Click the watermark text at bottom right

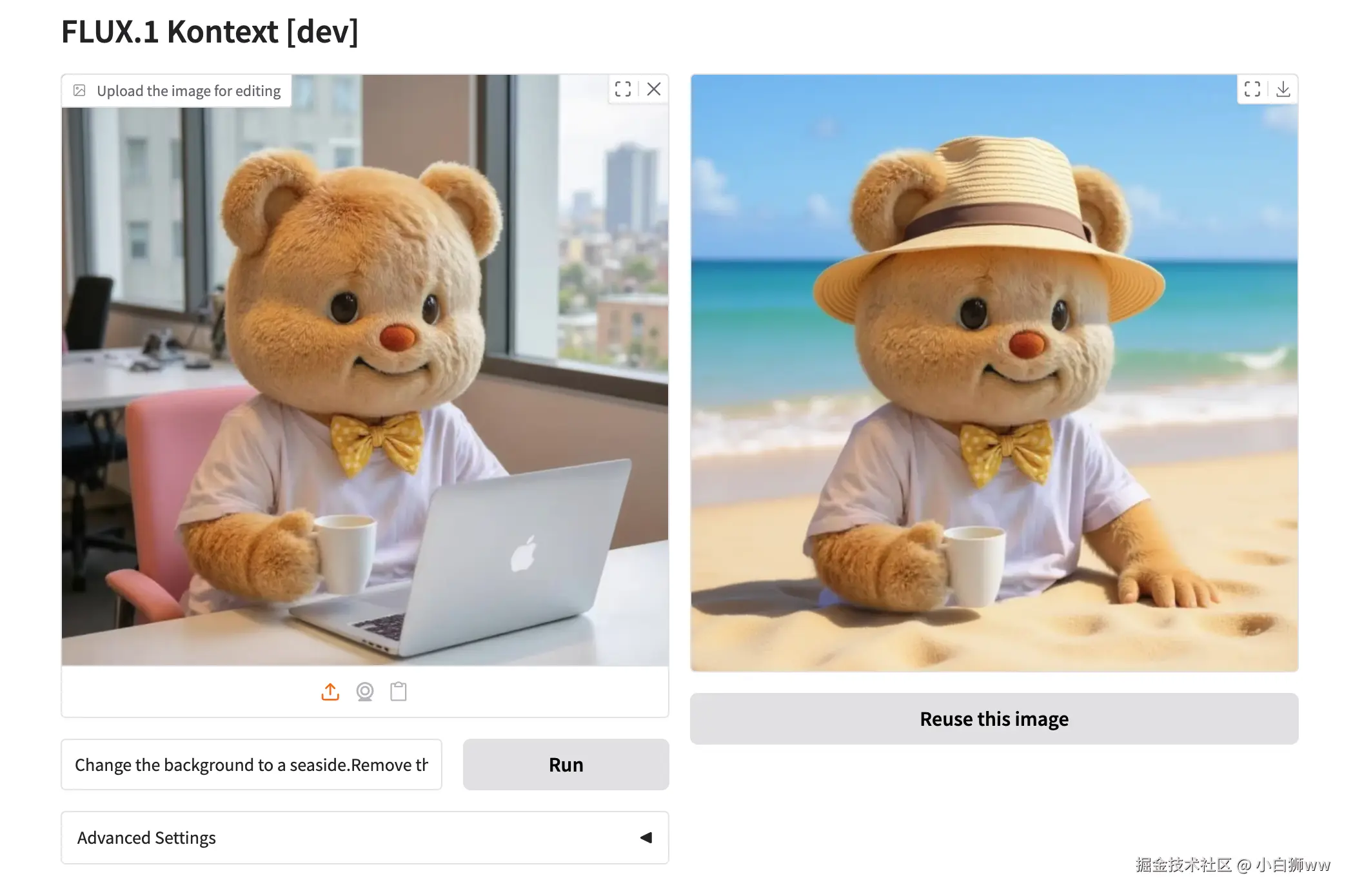(1232, 864)
